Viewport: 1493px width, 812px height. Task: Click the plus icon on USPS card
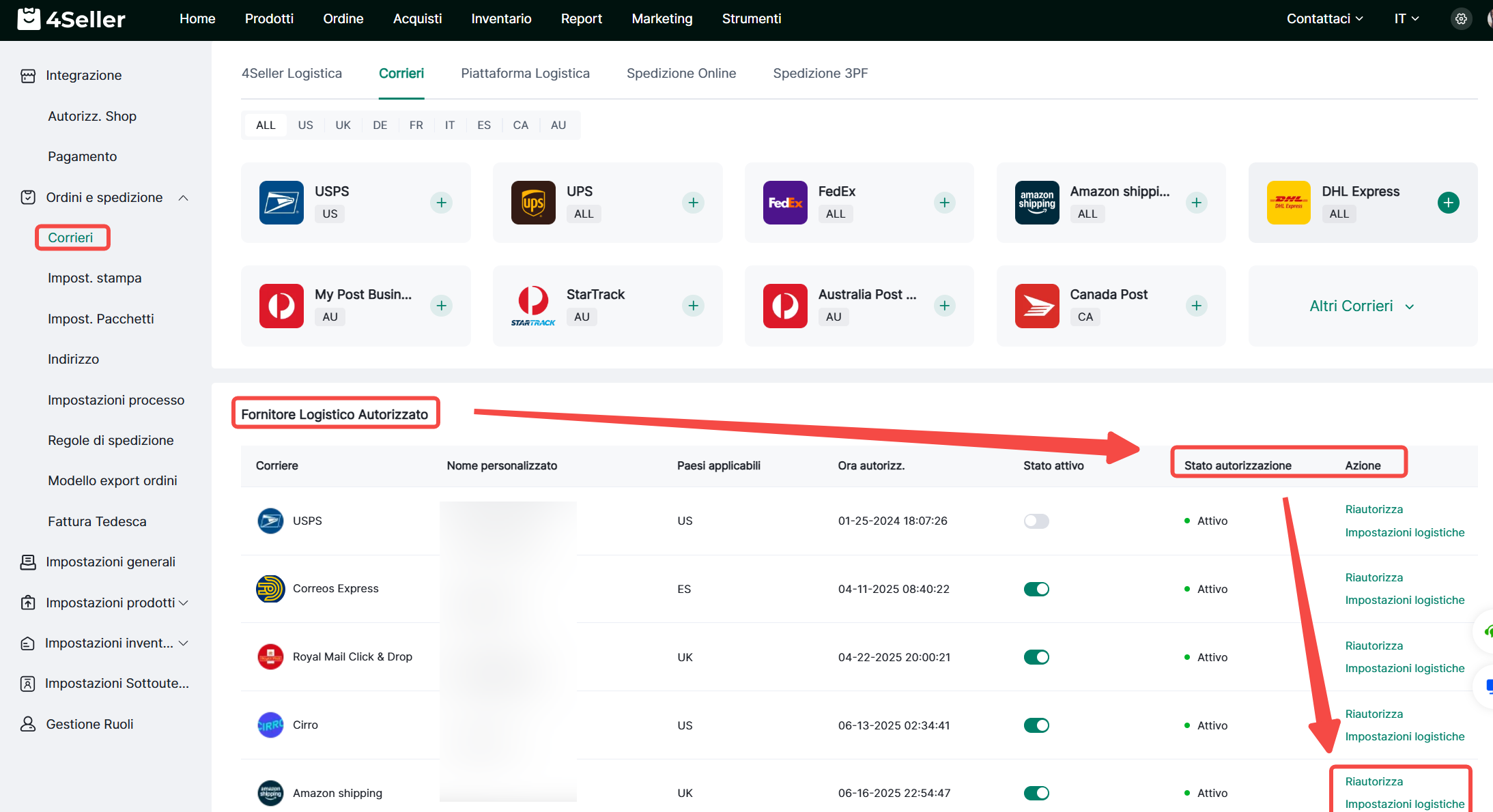pos(441,203)
